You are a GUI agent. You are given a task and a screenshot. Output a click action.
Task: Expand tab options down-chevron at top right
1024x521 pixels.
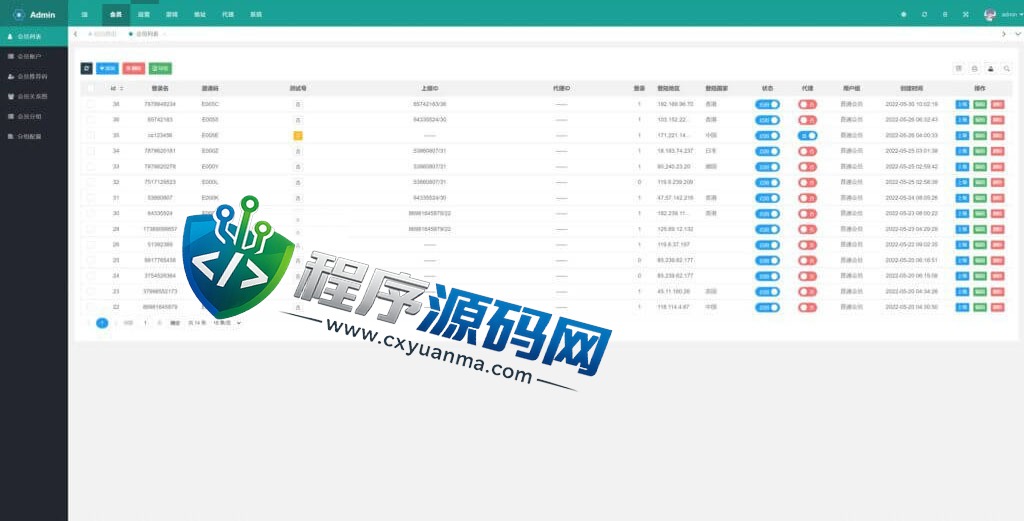[1018, 33]
